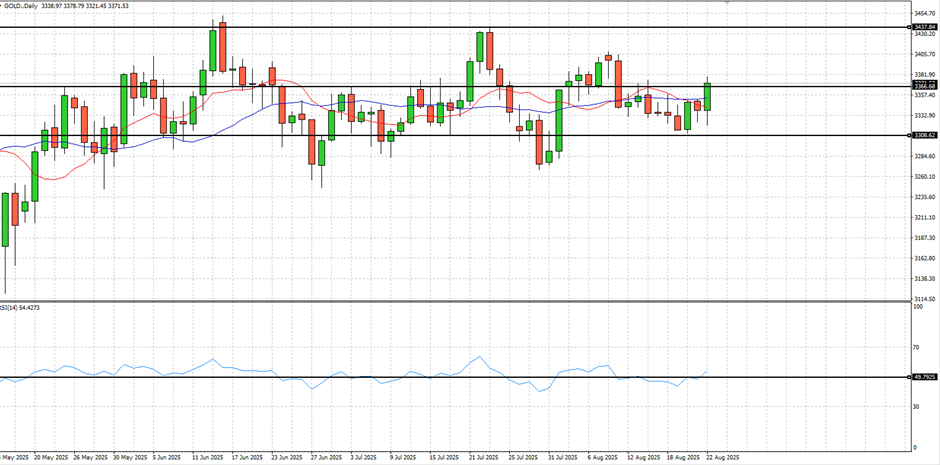
Task: Click the 49.7925 RSI level tag
Action: coord(923,378)
